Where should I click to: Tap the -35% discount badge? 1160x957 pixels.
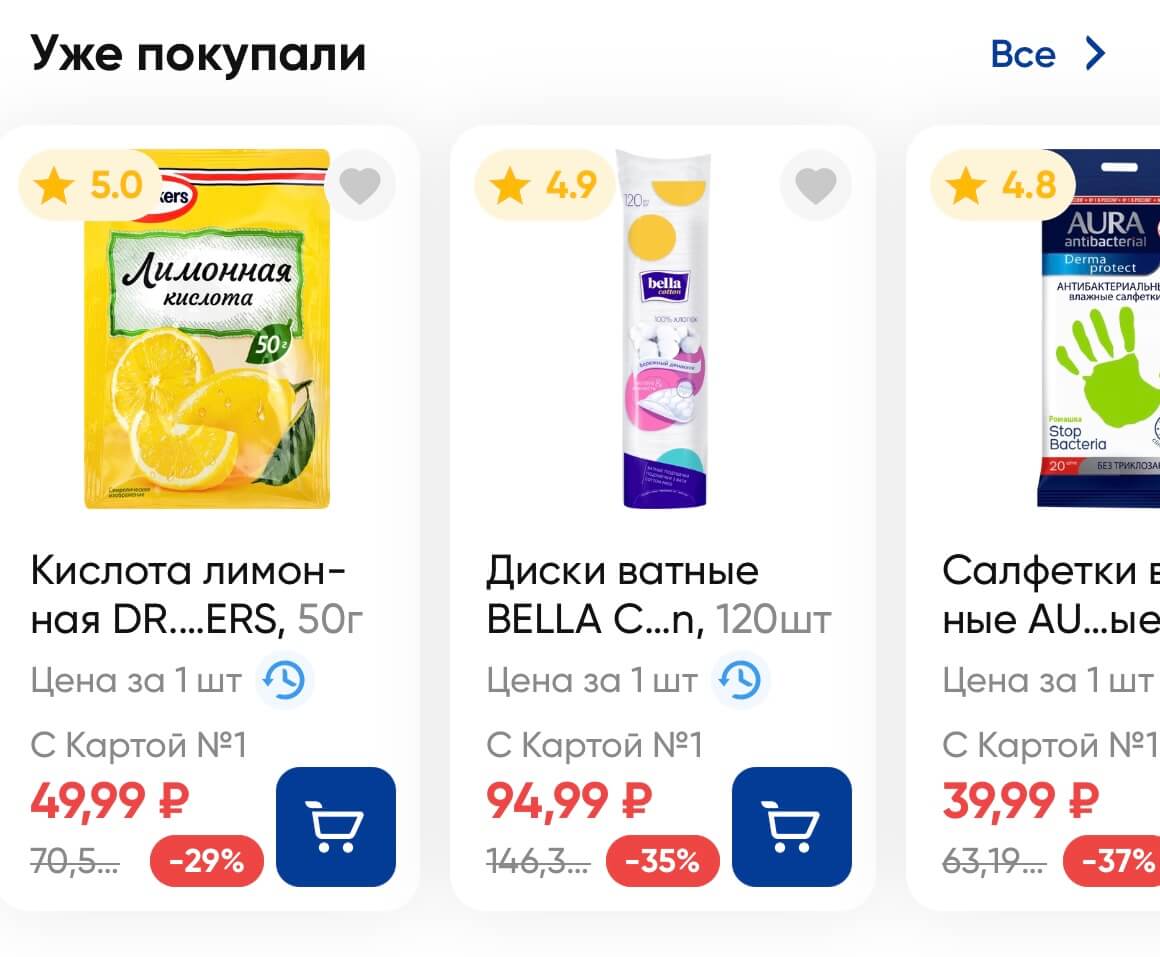tap(663, 861)
